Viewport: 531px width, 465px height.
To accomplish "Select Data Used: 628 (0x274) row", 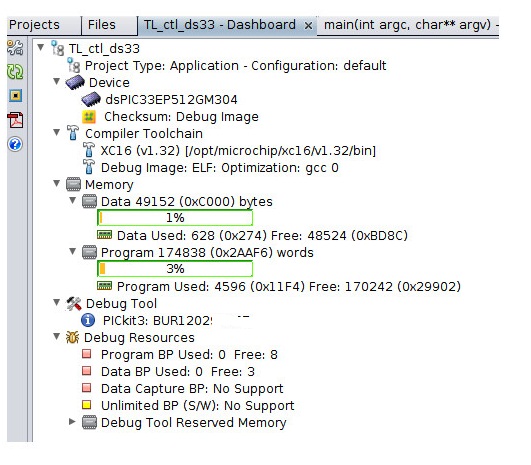I will [262, 235].
